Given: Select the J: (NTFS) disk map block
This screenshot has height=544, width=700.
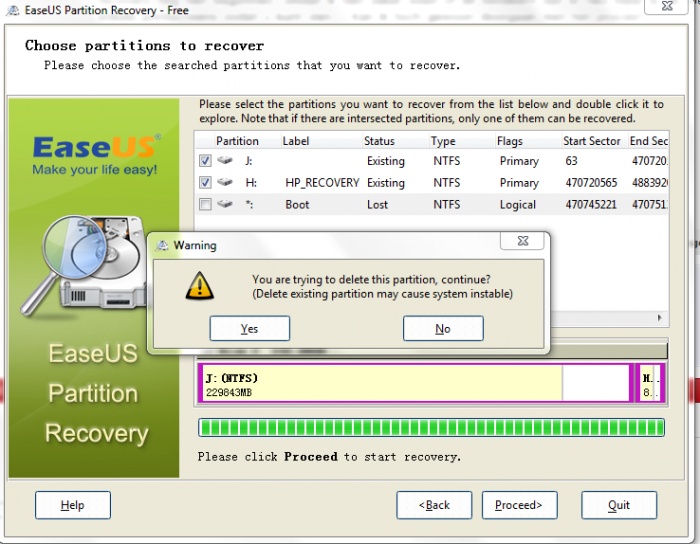Looking at the screenshot, I should tap(415, 384).
